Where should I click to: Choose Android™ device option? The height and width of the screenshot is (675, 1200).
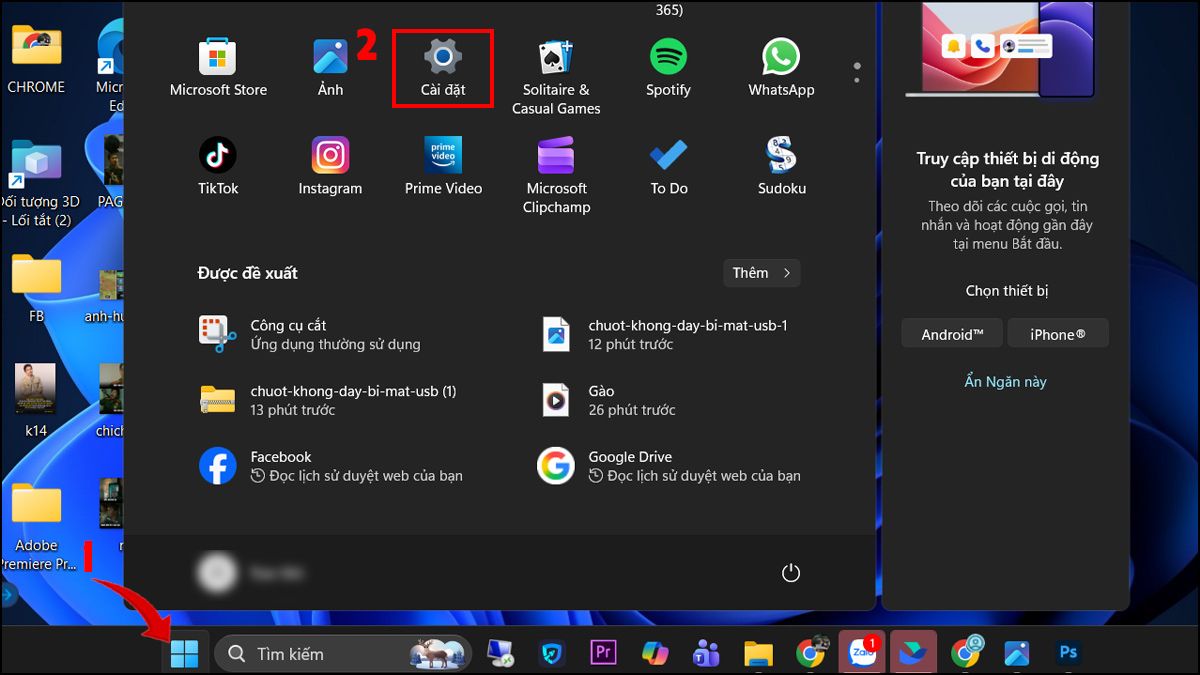(952, 334)
